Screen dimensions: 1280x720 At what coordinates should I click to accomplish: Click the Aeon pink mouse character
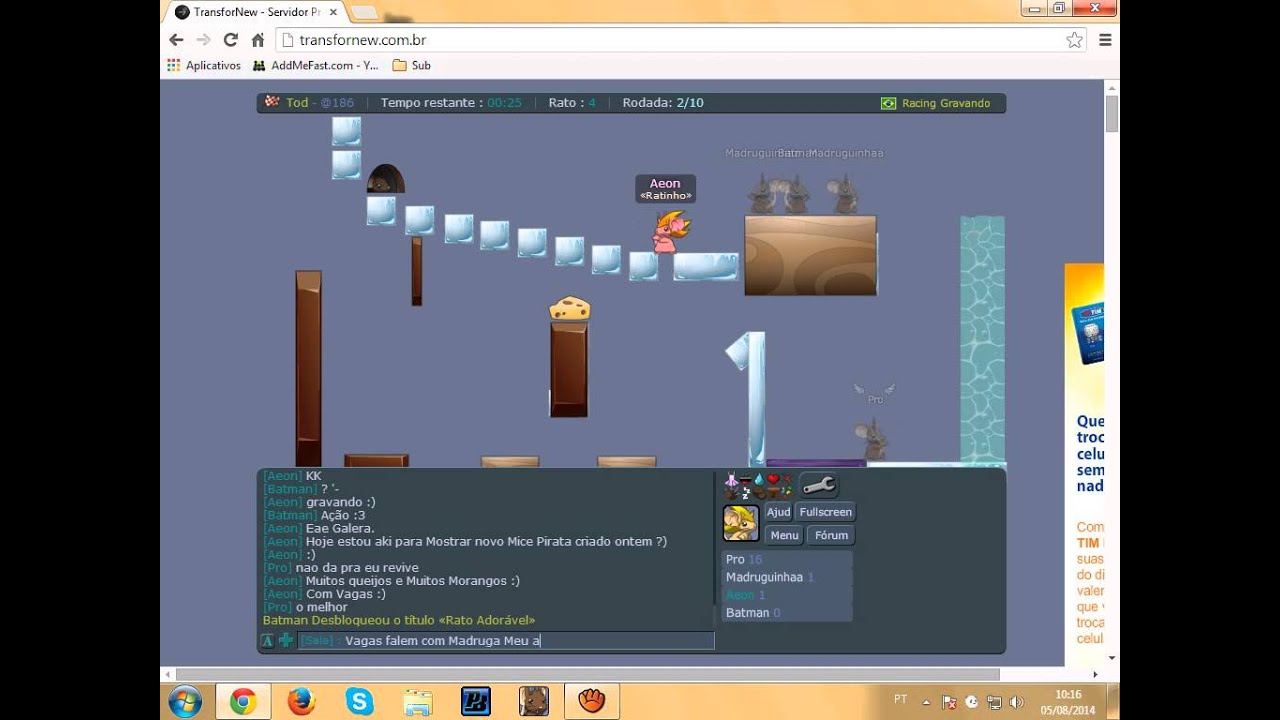pyautogui.click(x=670, y=232)
